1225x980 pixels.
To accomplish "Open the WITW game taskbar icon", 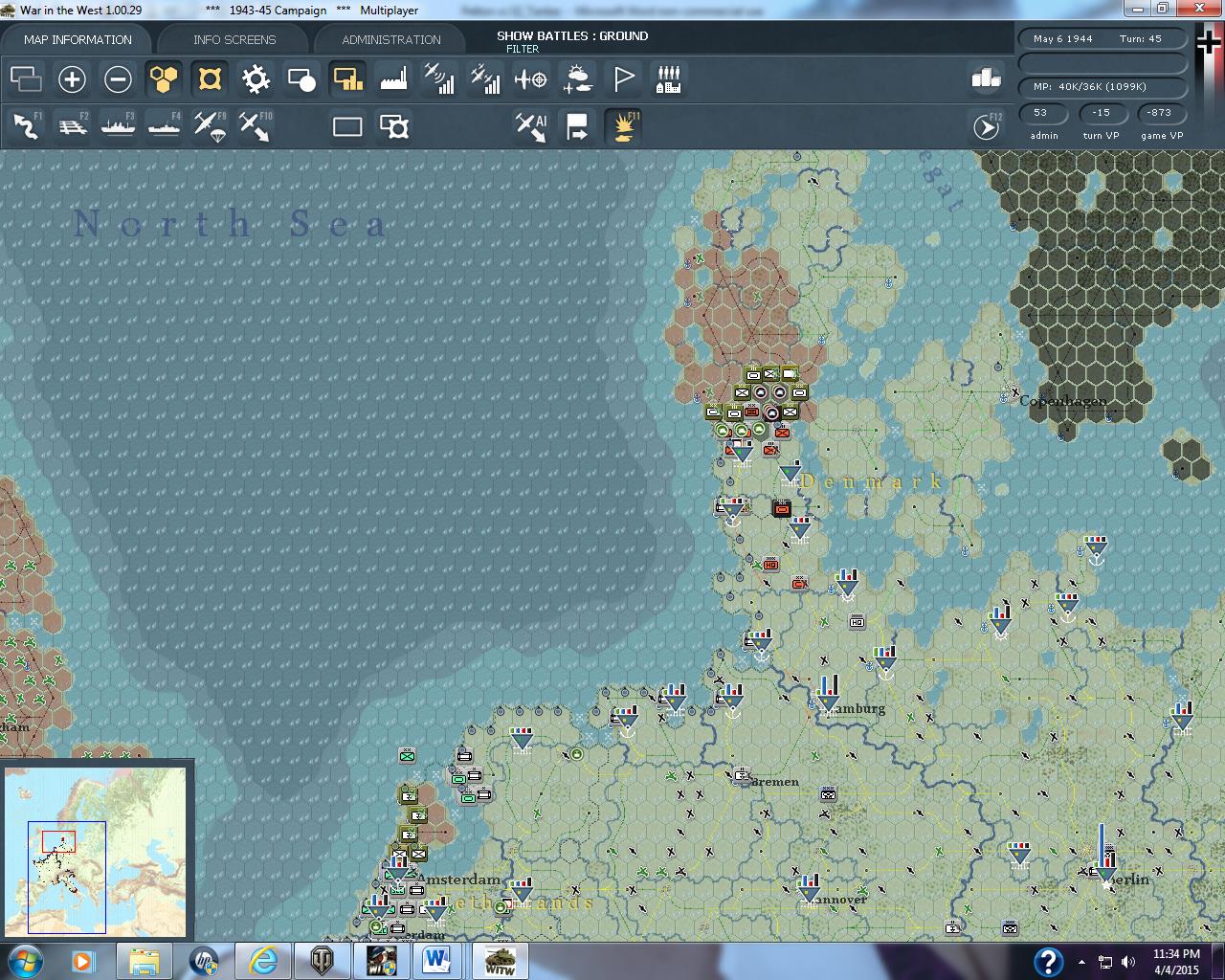I will tap(499, 961).
